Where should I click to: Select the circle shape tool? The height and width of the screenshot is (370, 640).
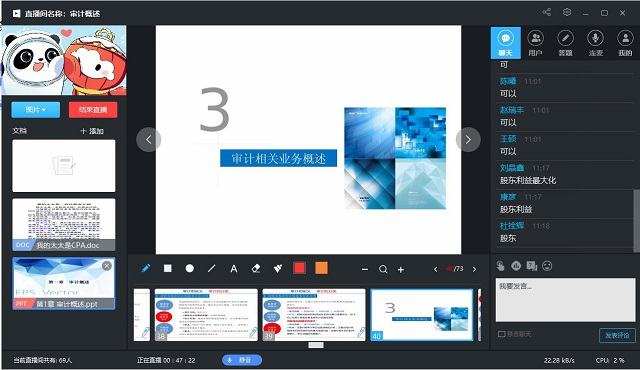point(189,268)
